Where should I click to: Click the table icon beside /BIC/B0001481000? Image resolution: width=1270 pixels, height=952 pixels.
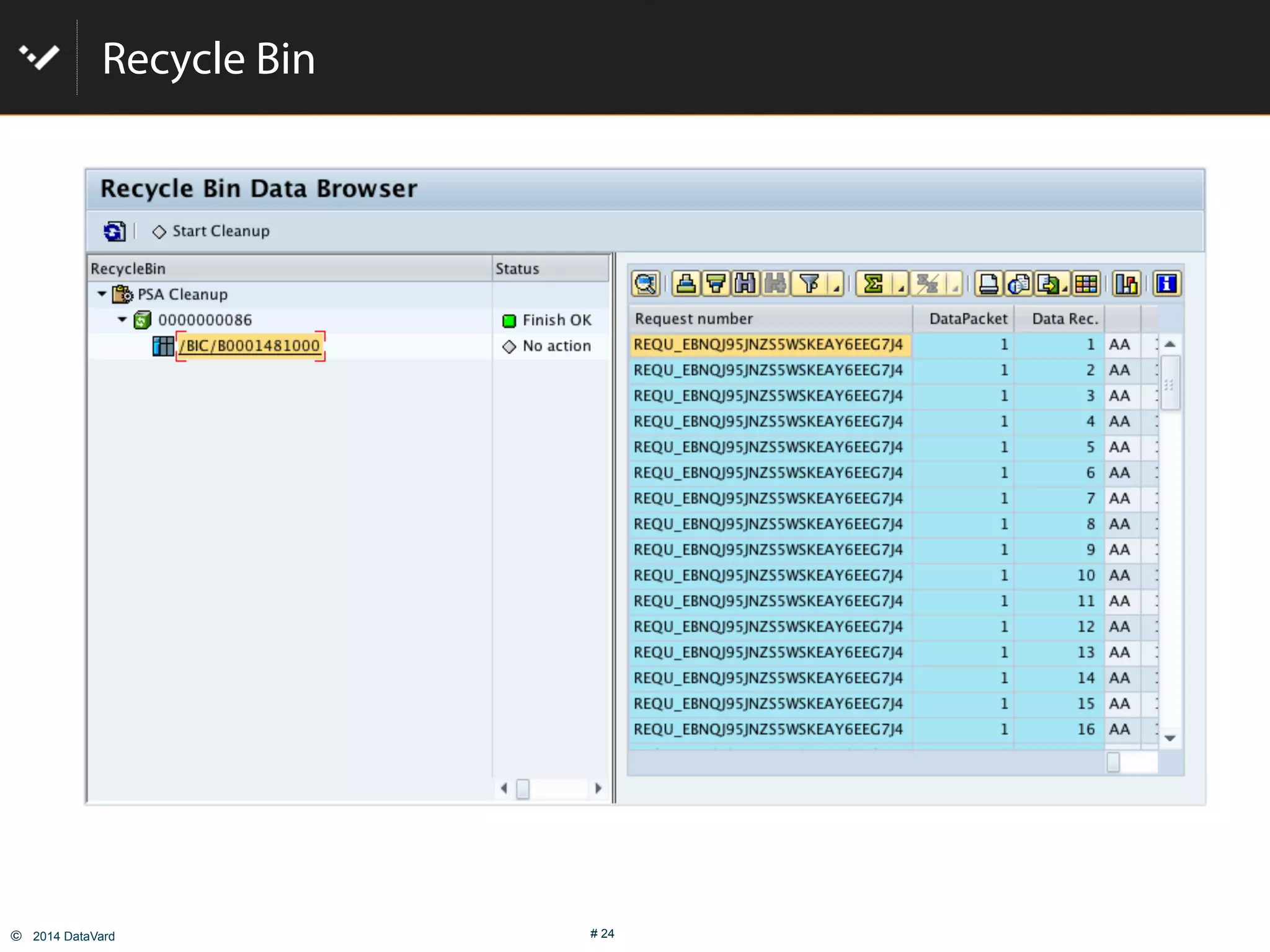coord(163,346)
